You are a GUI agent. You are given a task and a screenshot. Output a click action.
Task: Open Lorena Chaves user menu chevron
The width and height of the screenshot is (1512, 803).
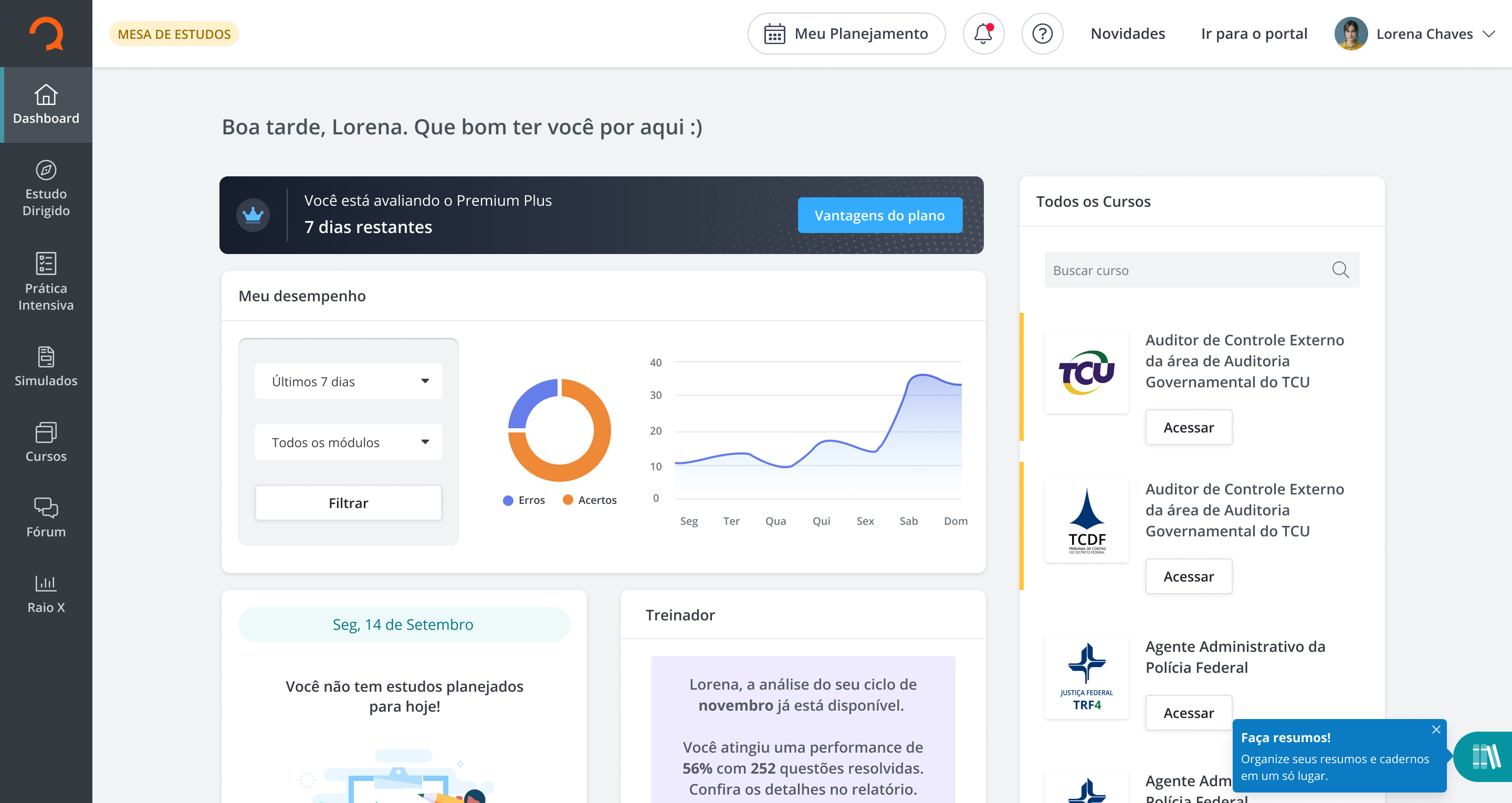[x=1489, y=34]
